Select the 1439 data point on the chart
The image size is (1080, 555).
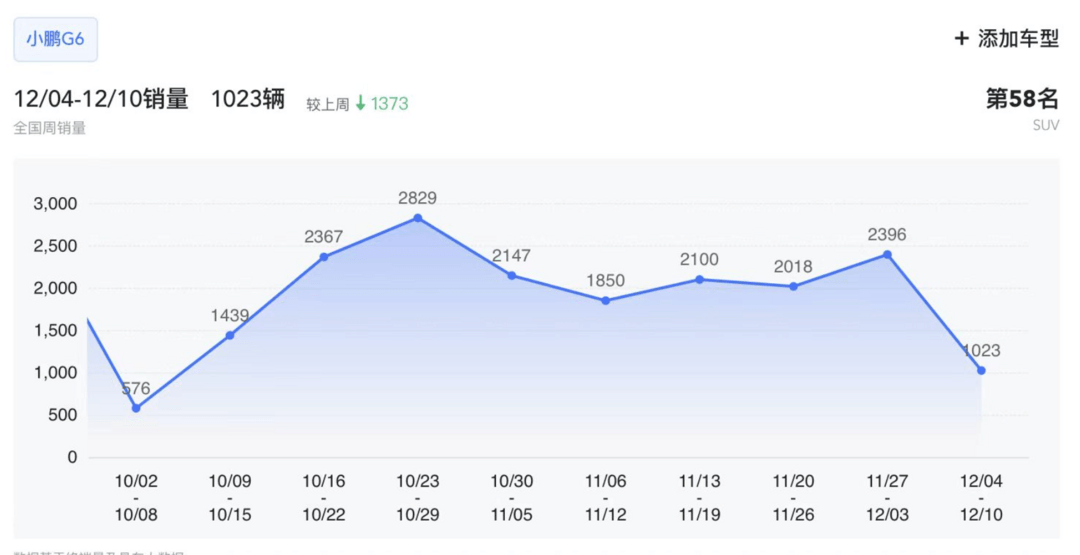pos(230,335)
